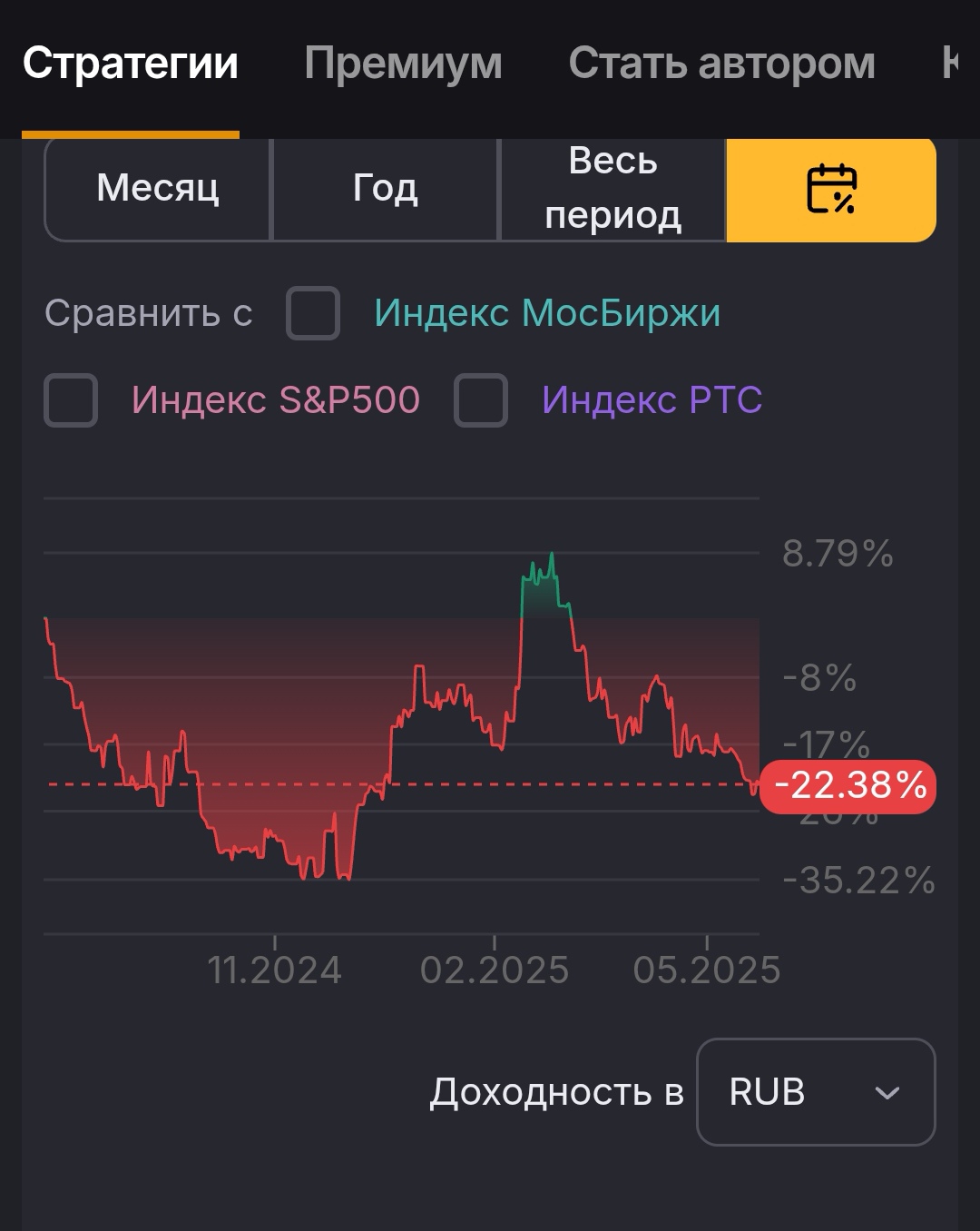Screen dimensions: 980x1231
Task: Toggle the Индекс РТС checkbox
Action: pos(481,400)
